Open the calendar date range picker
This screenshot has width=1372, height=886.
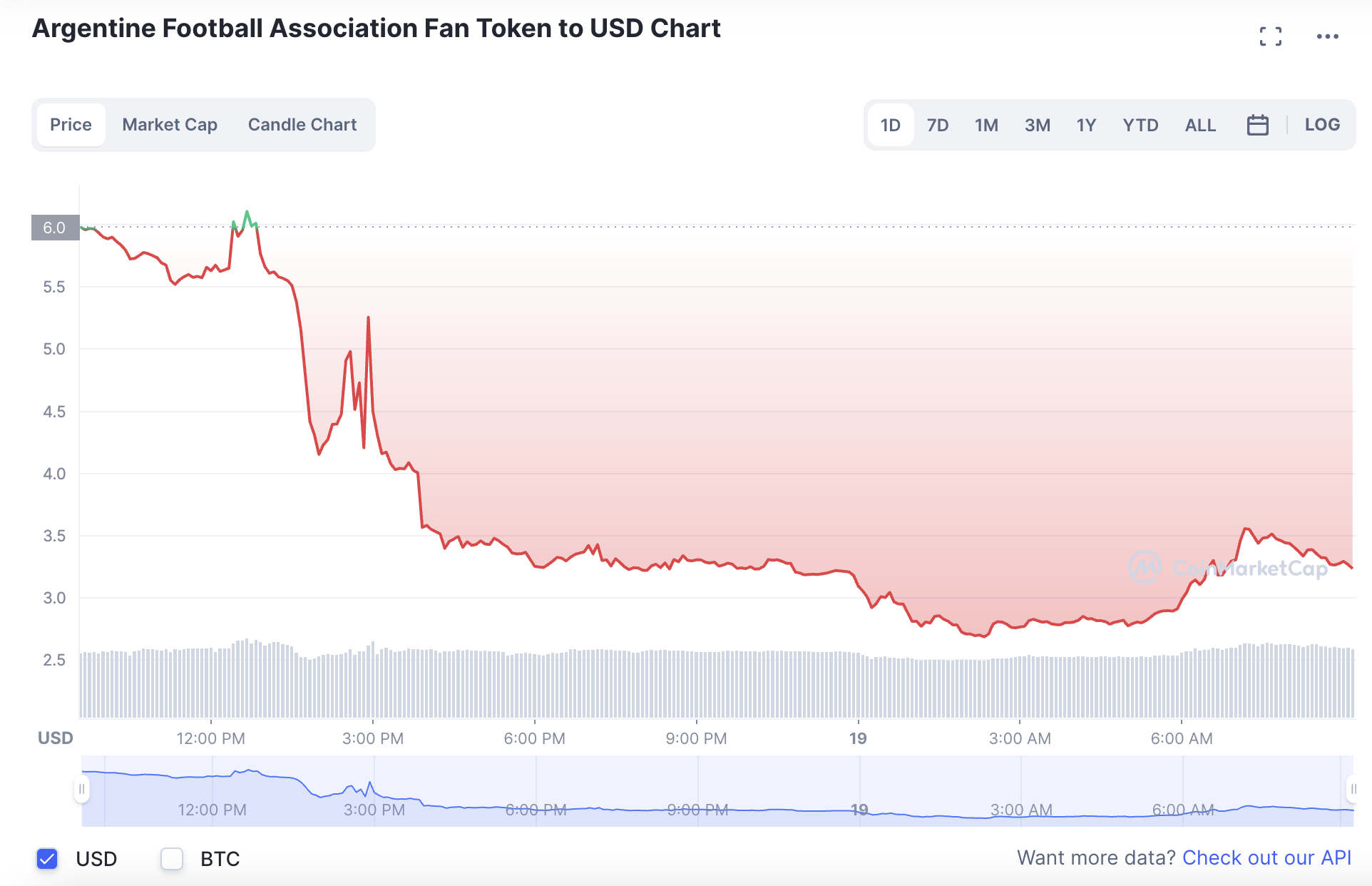tap(1258, 125)
